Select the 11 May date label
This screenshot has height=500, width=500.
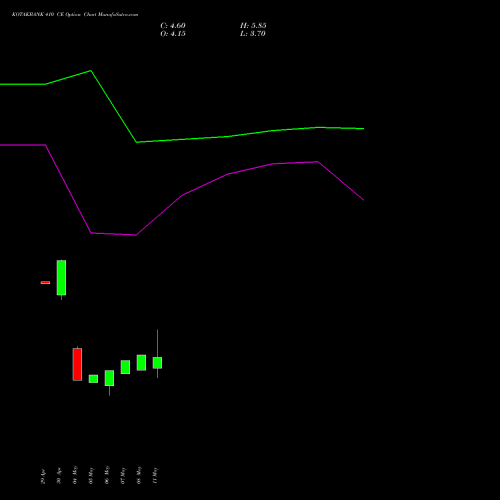click(155, 475)
